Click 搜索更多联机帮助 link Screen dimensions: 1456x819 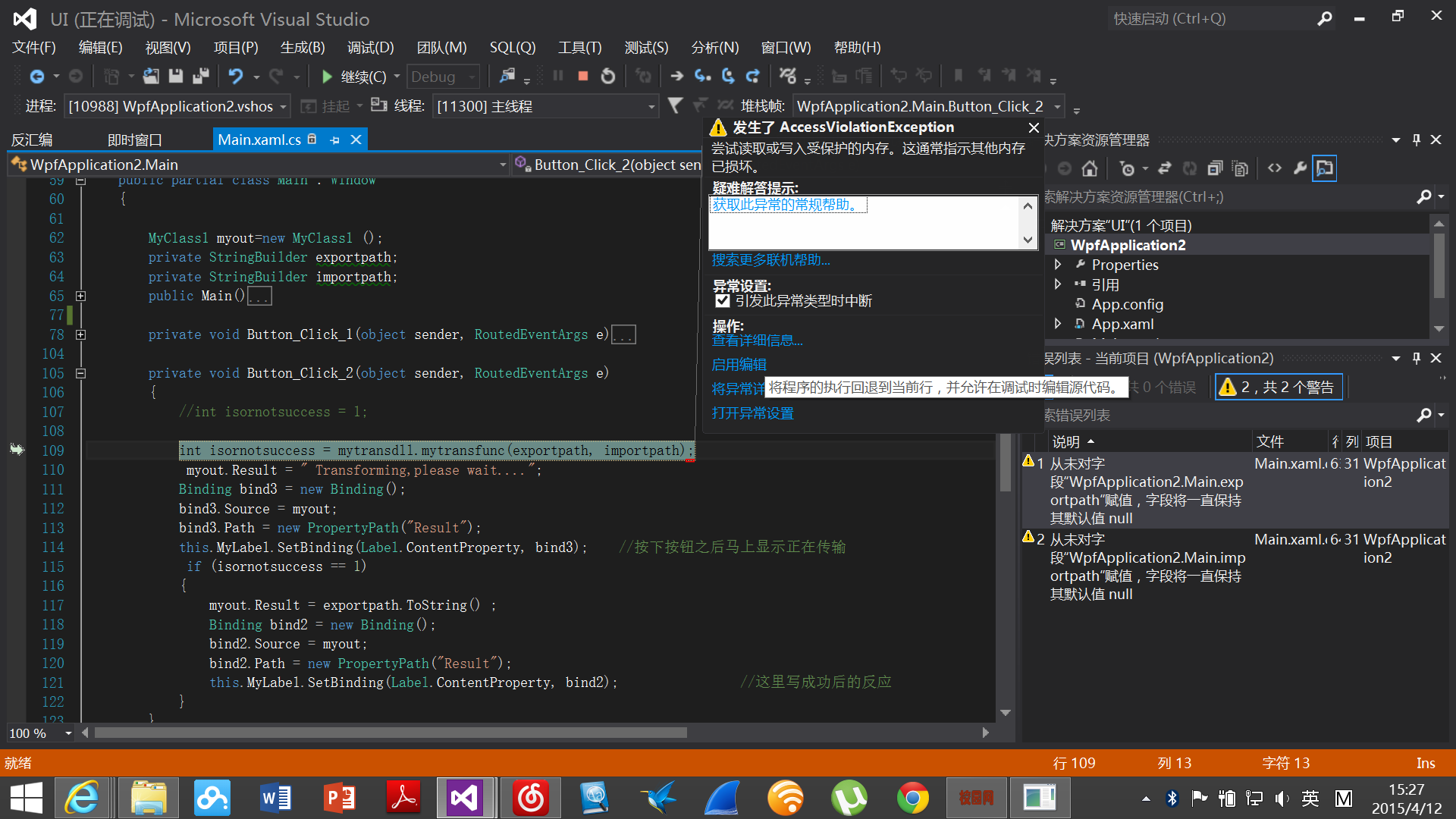pos(770,260)
